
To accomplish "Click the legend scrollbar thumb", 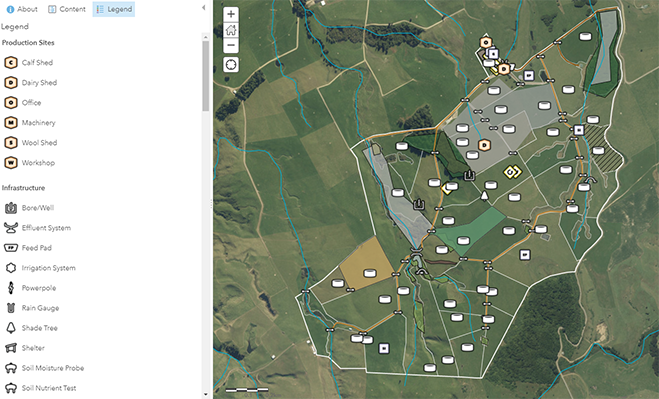I will 206,76.
